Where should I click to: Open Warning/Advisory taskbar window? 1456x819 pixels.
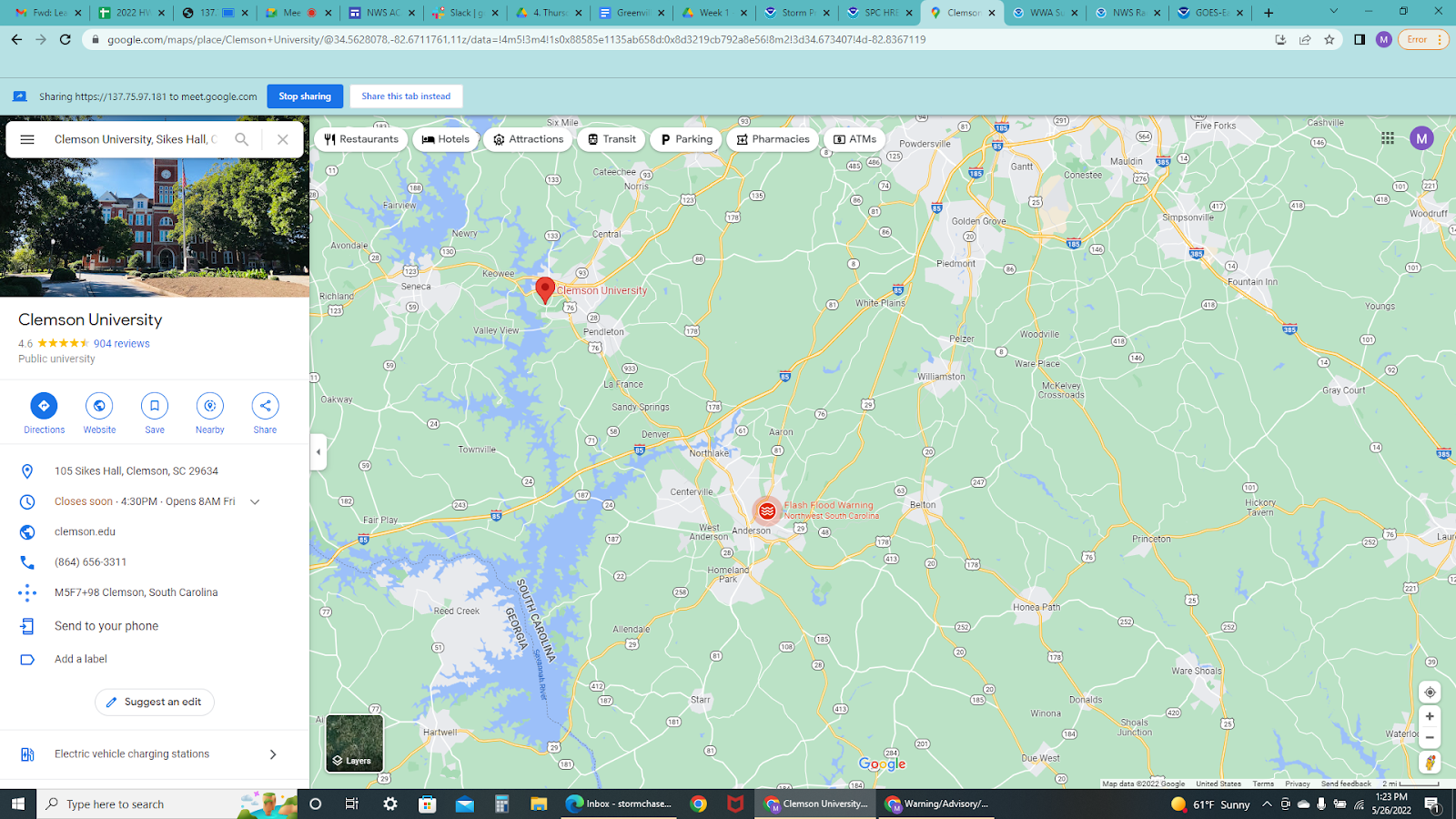coord(937,804)
